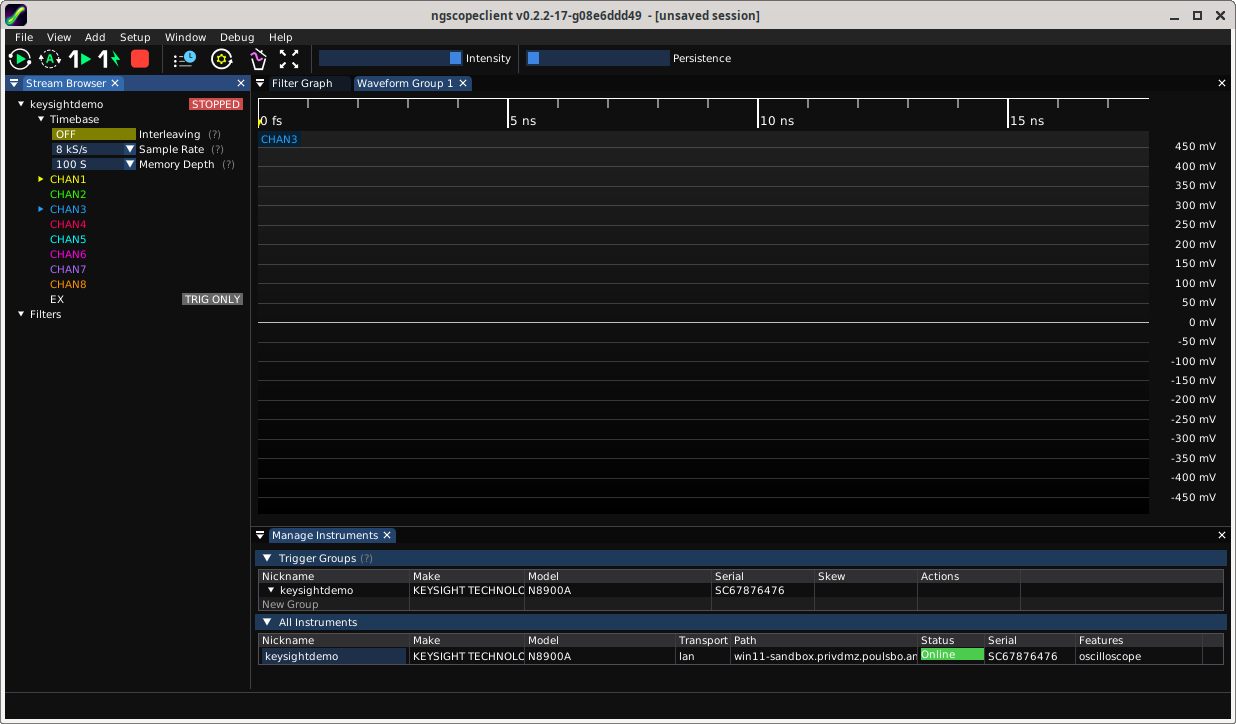Click the auto trigger icon
Image resolution: width=1236 pixels, height=724 pixels.
[x=50, y=59]
